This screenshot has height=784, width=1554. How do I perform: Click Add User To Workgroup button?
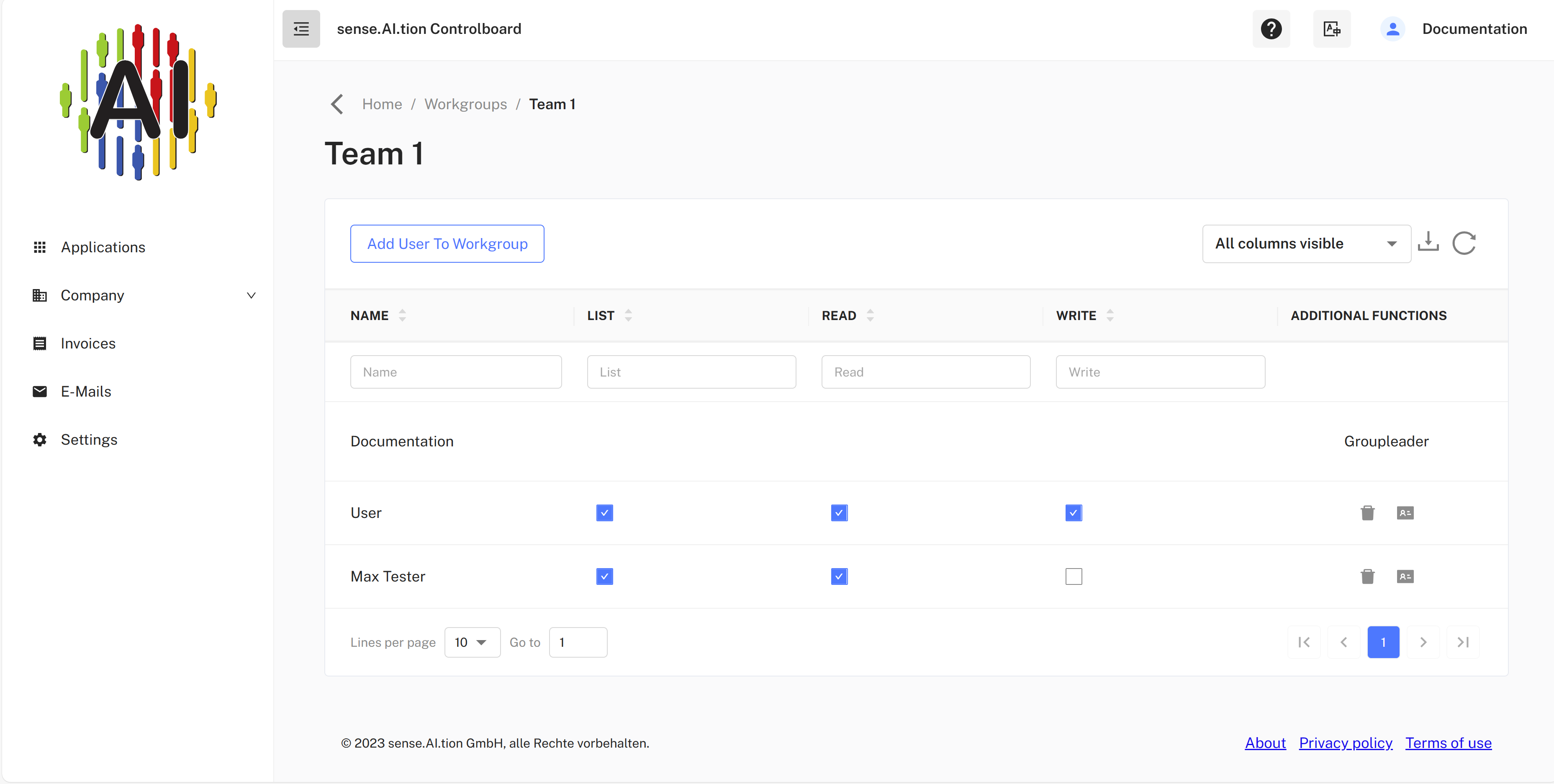coord(447,243)
